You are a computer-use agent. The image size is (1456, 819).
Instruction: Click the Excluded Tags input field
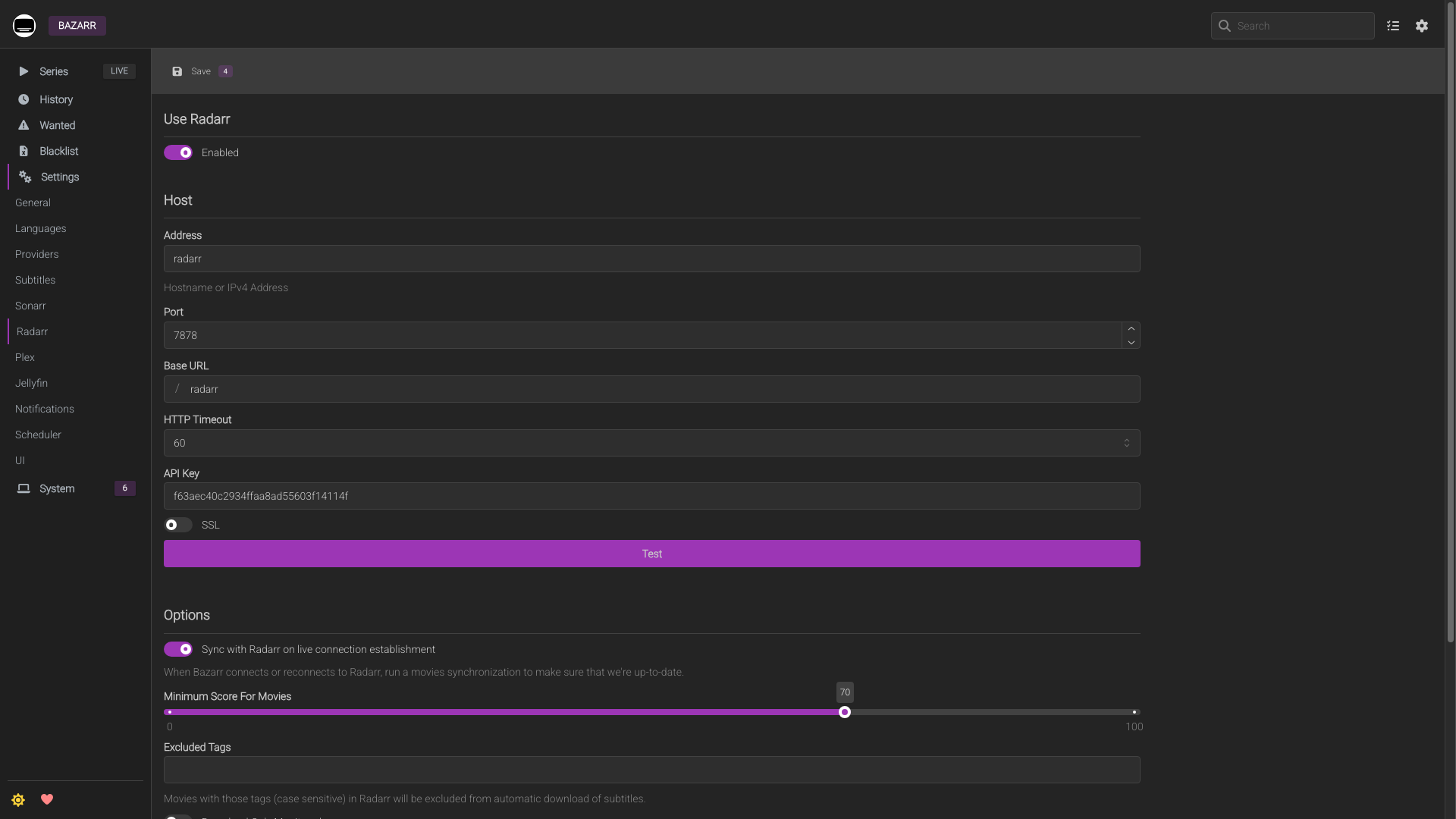pos(651,770)
